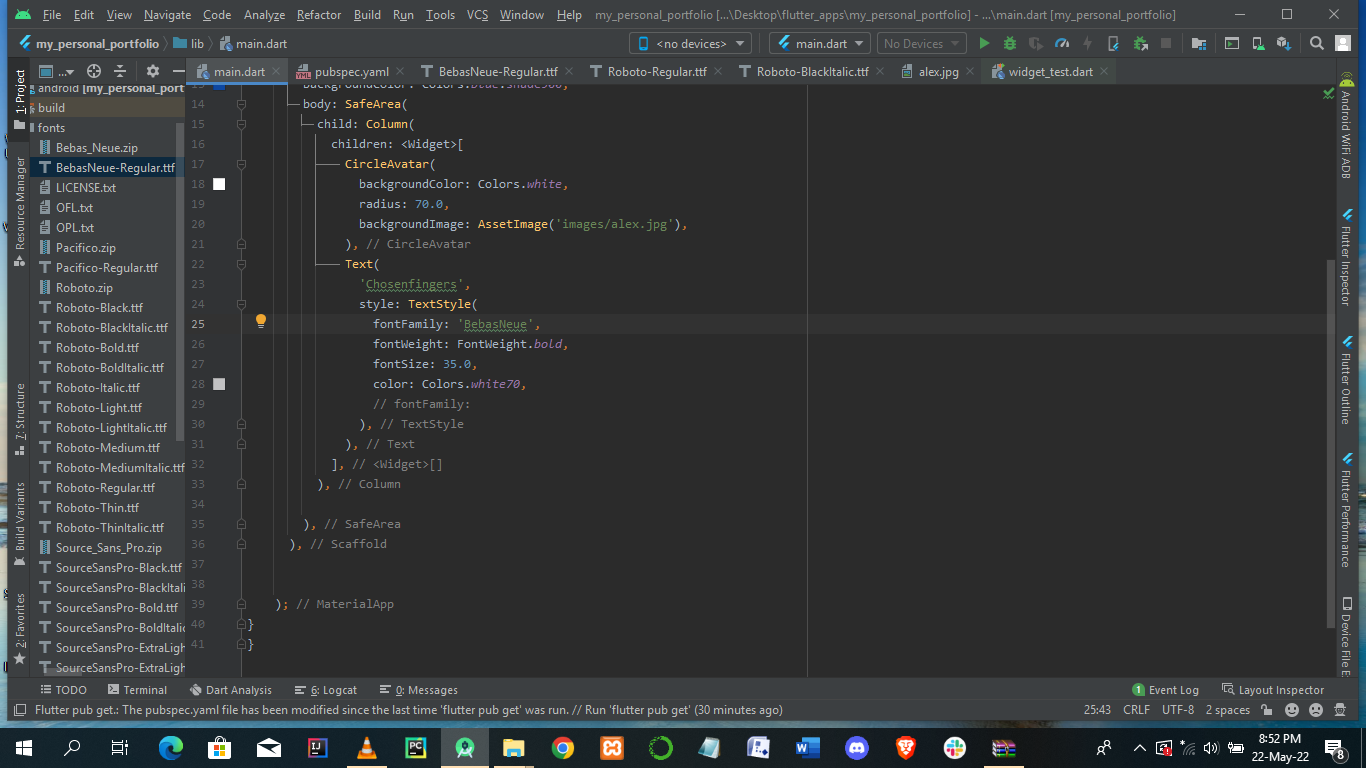
Task: Open the PyCharm icon in taskbar
Action: click(x=416, y=747)
